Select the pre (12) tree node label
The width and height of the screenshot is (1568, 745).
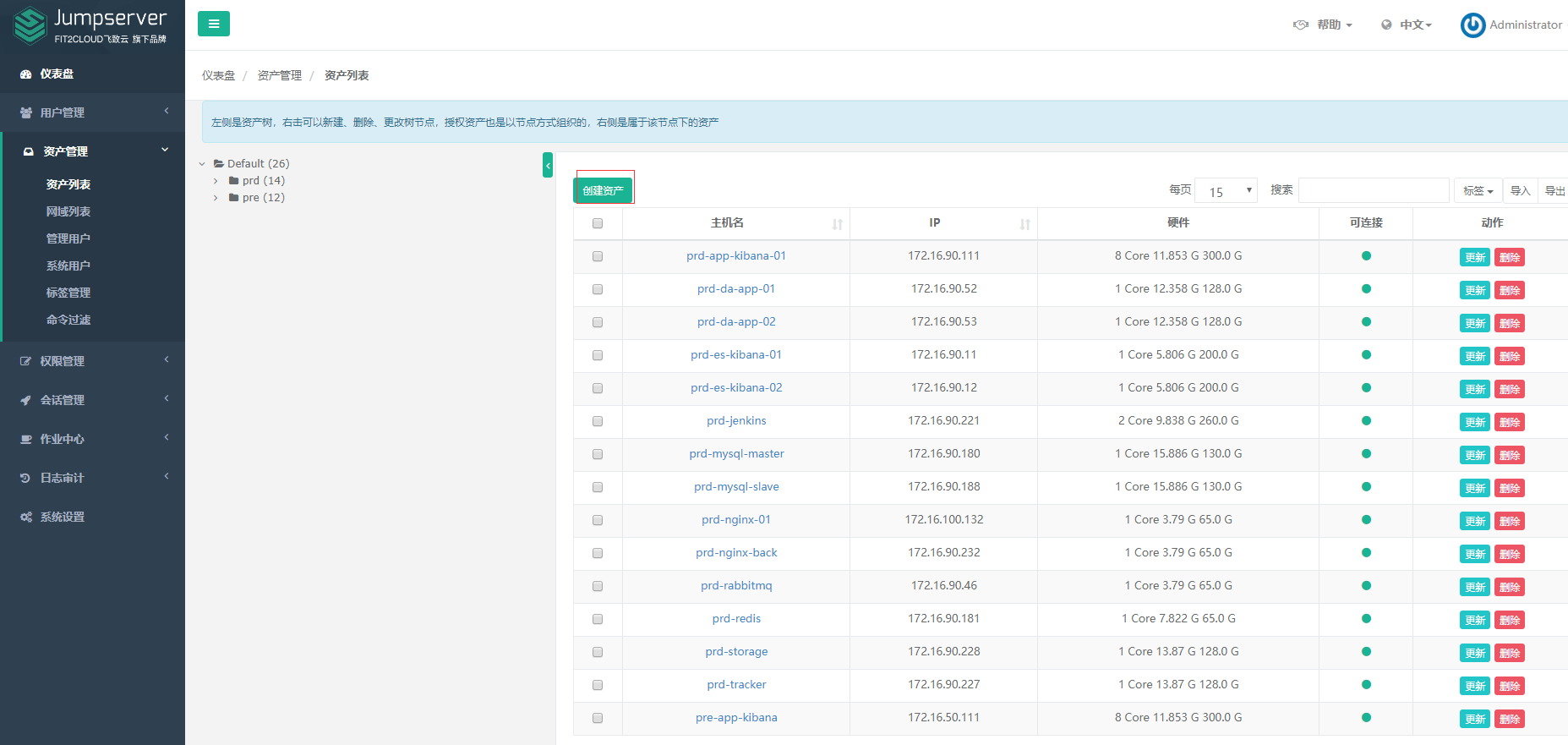coord(264,198)
